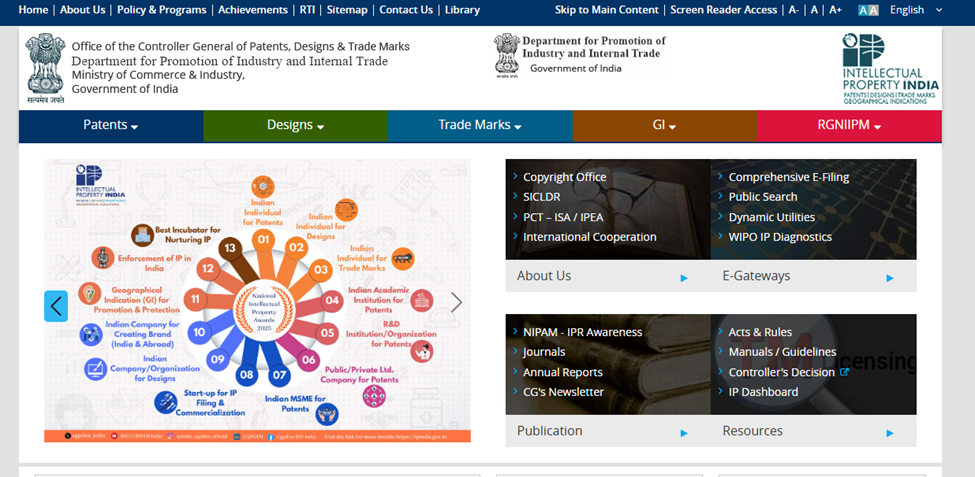Click the arrow icon next to E-Gateways
The width and height of the screenshot is (975, 477).
tap(889, 277)
